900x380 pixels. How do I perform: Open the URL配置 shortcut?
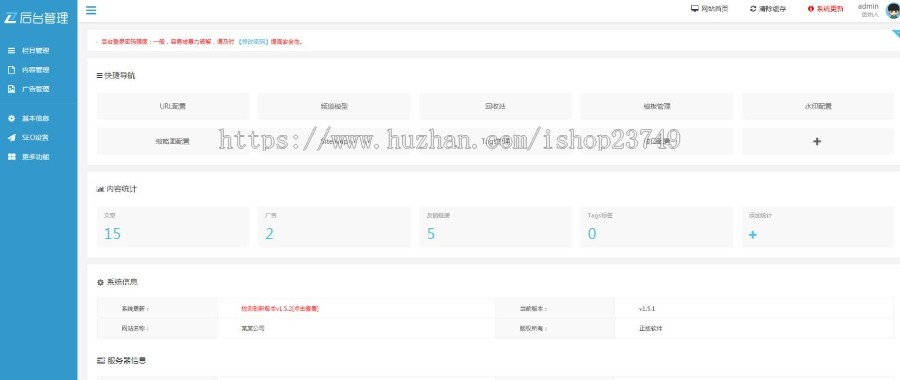tap(173, 106)
